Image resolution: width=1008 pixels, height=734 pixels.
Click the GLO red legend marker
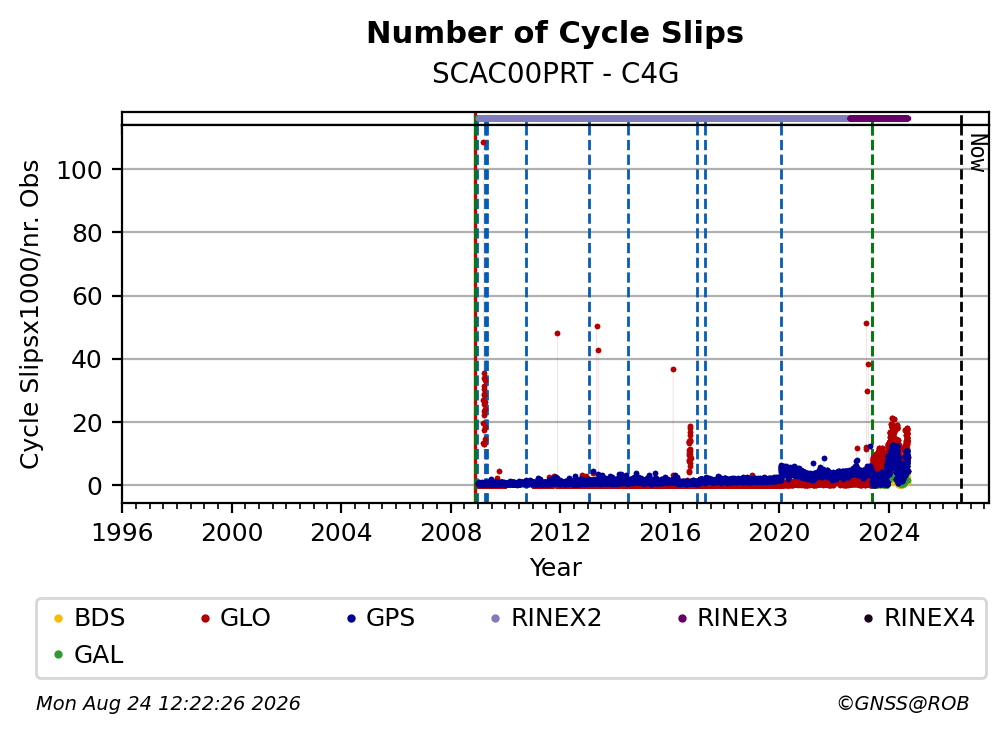(x=205, y=618)
